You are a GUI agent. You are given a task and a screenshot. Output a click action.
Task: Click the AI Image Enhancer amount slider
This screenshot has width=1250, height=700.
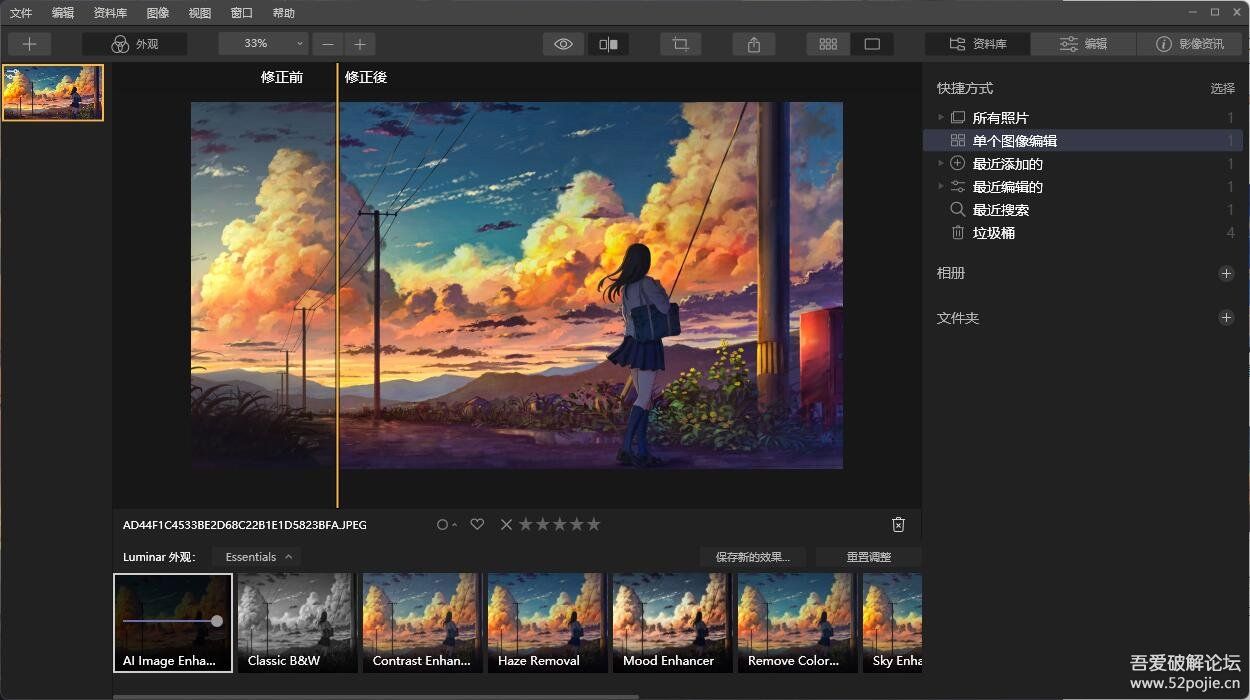[172, 621]
